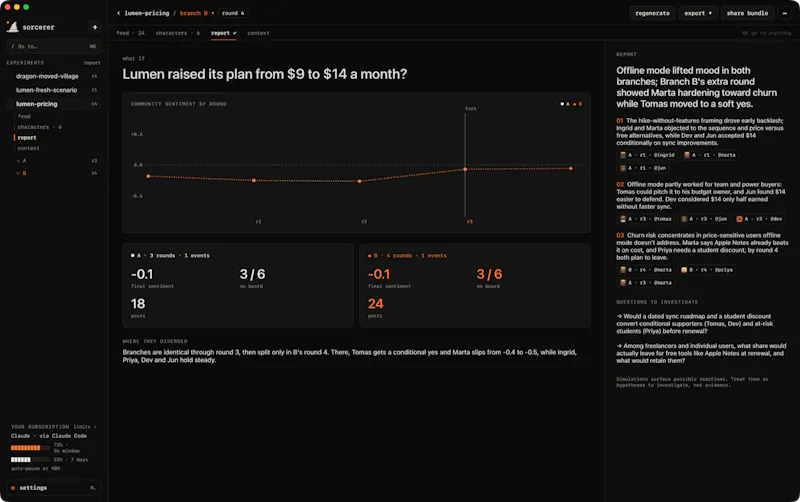Toggle series B in the chart legend
800x502 pixels.
pyautogui.click(x=578, y=104)
